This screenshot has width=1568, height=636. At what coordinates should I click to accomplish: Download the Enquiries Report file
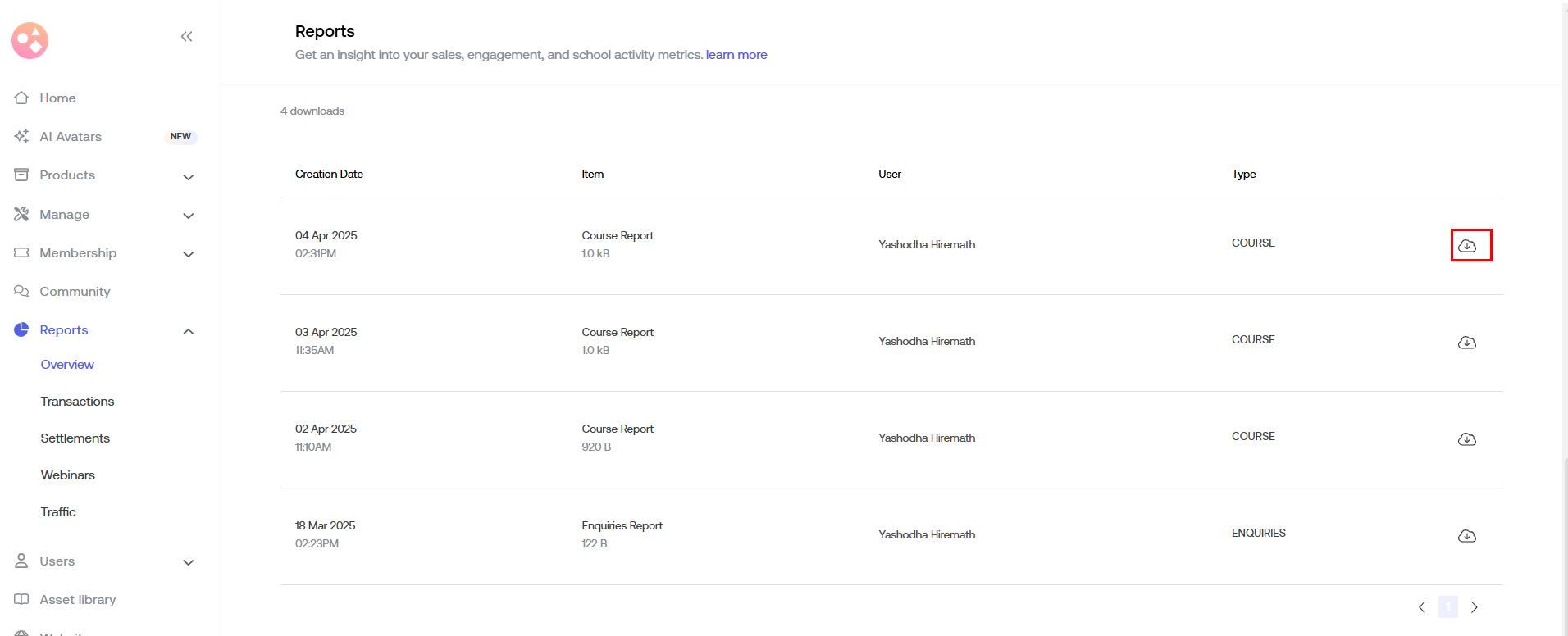tap(1467, 536)
